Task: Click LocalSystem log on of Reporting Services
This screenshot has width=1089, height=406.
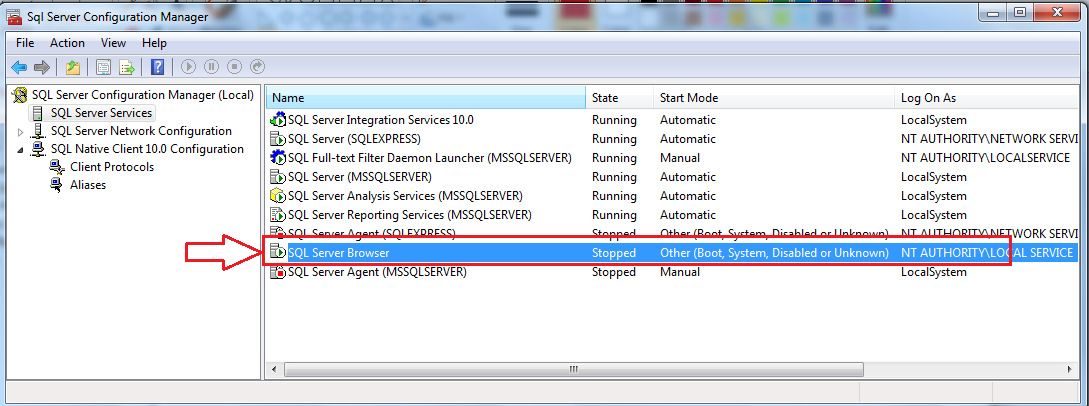Action: tap(933, 215)
